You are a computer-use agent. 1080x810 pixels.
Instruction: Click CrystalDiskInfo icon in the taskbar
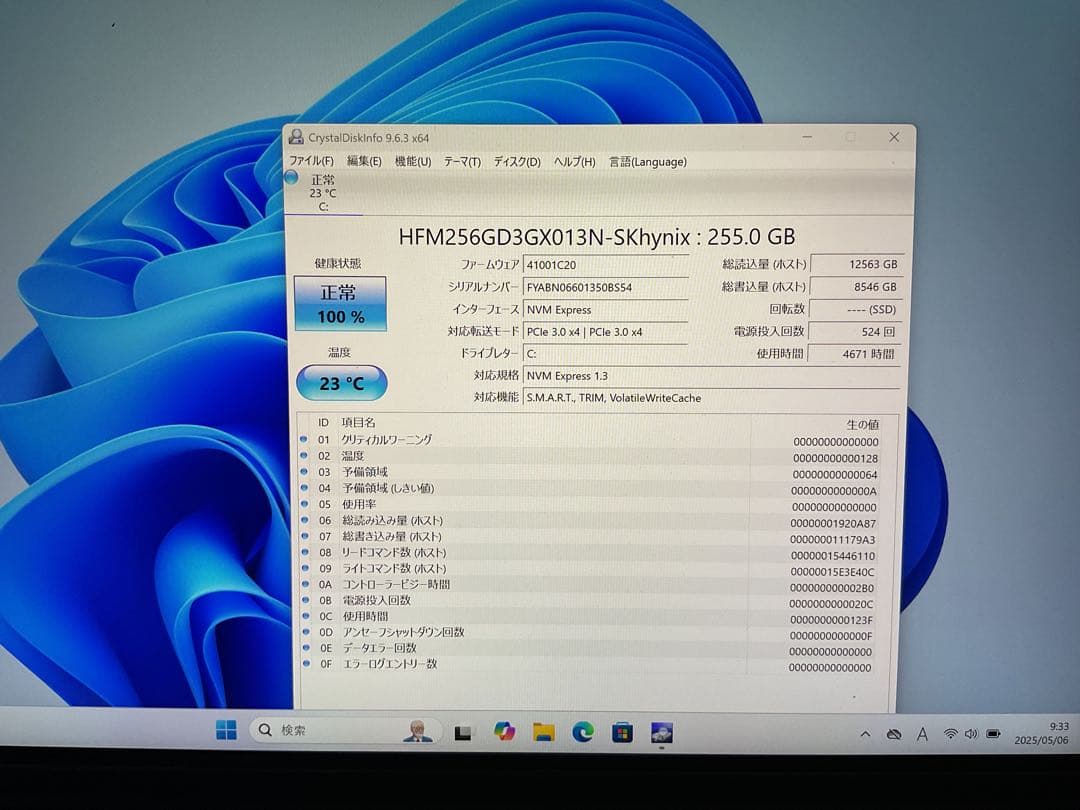tap(661, 732)
